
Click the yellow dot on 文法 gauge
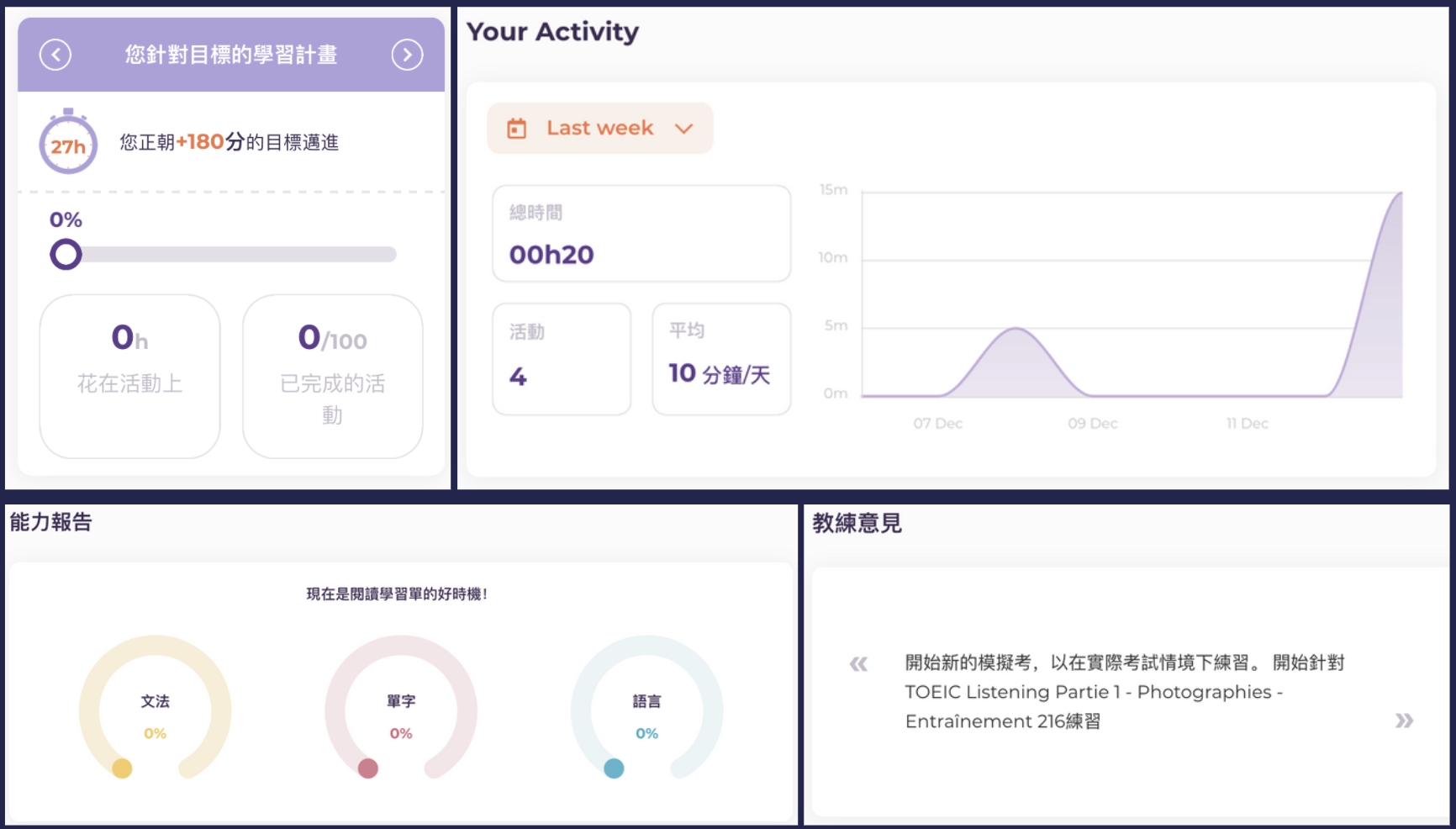123,768
